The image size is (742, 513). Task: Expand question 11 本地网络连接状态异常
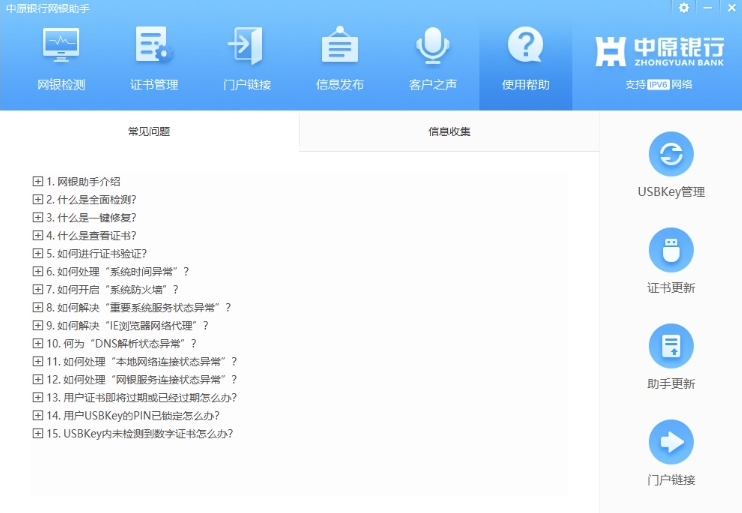click(x=38, y=361)
